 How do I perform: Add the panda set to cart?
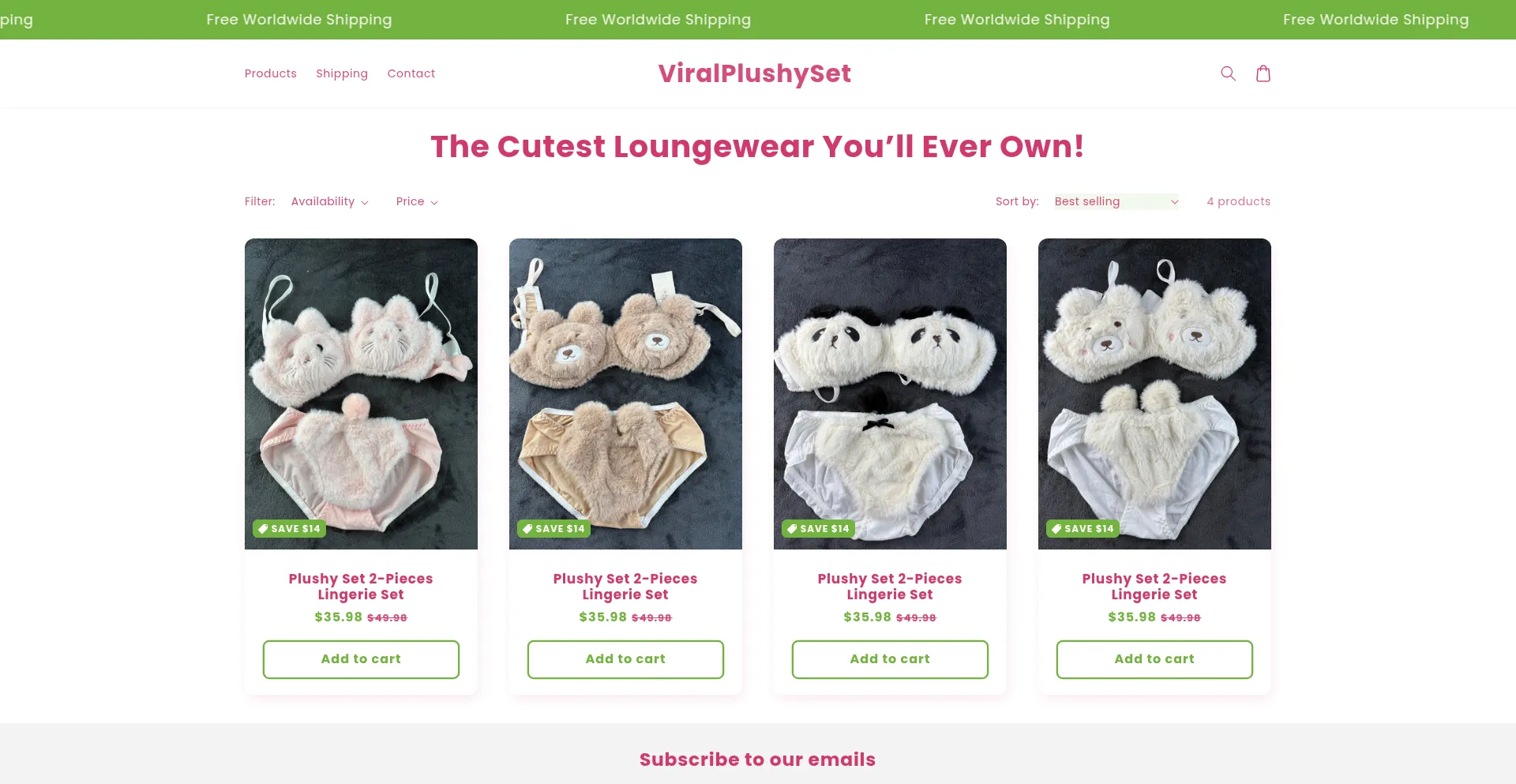click(890, 659)
